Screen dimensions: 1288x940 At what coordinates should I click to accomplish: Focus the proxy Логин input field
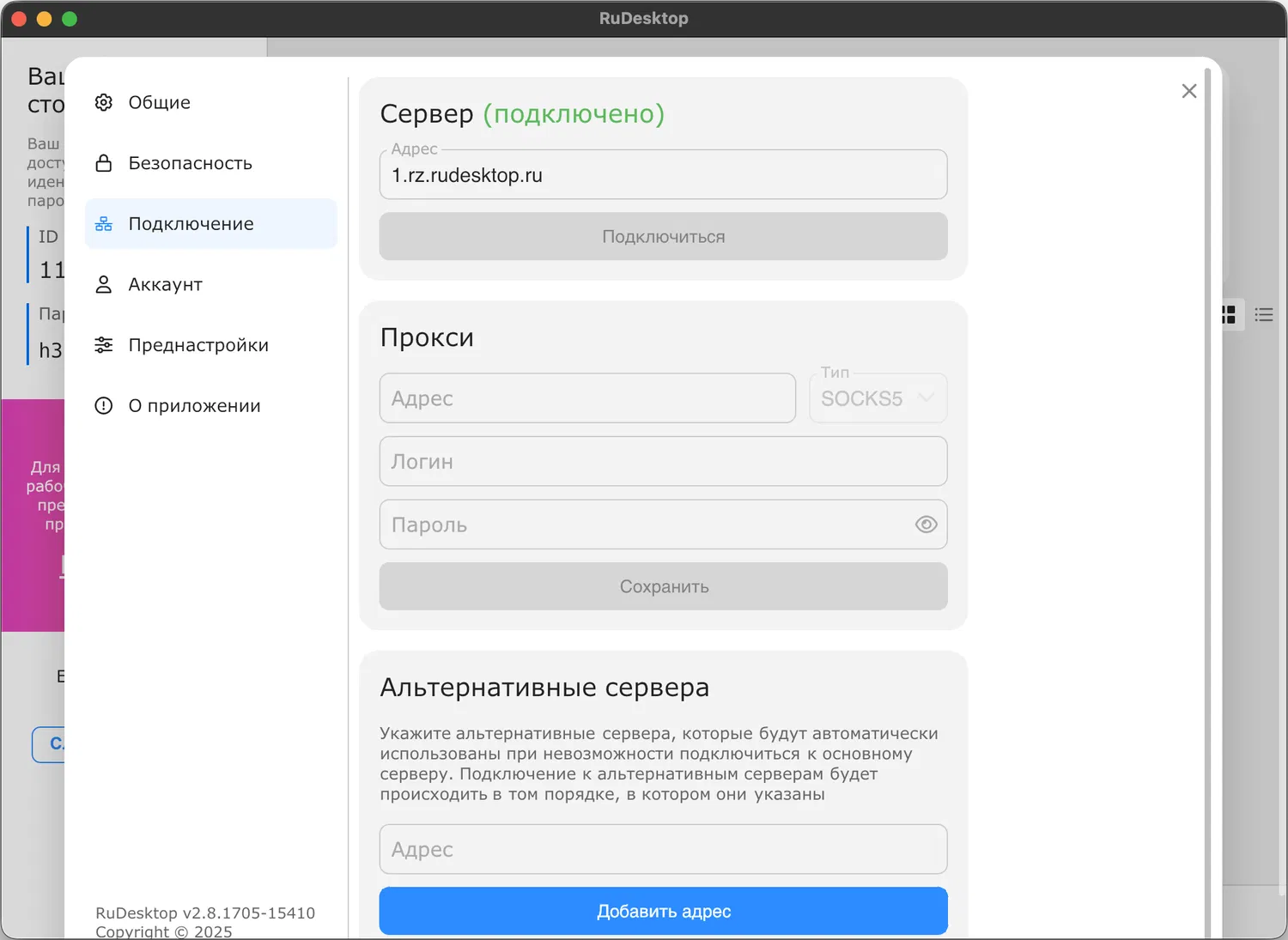click(664, 461)
